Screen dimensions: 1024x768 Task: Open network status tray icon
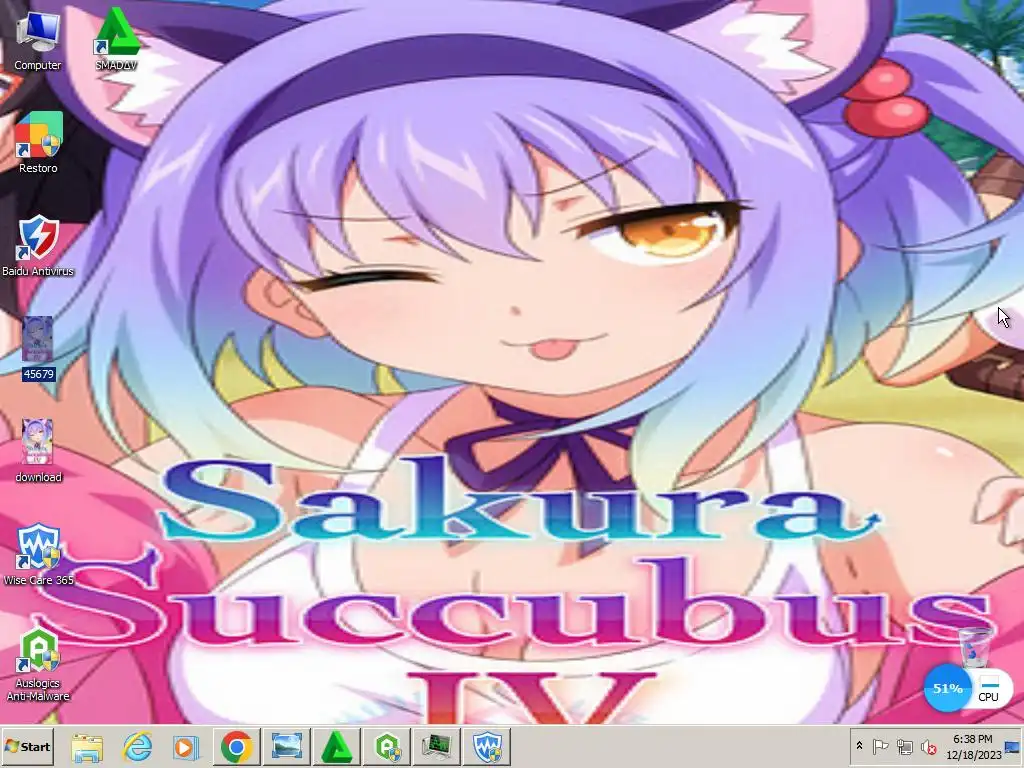(904, 746)
